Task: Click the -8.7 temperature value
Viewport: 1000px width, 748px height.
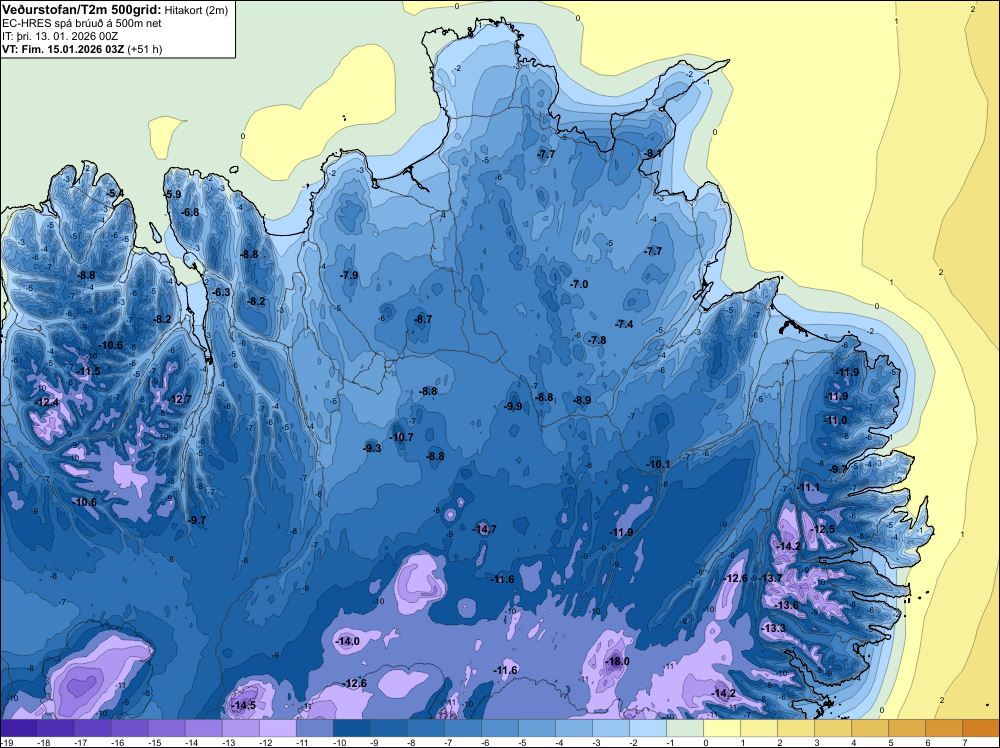Action: click(422, 319)
